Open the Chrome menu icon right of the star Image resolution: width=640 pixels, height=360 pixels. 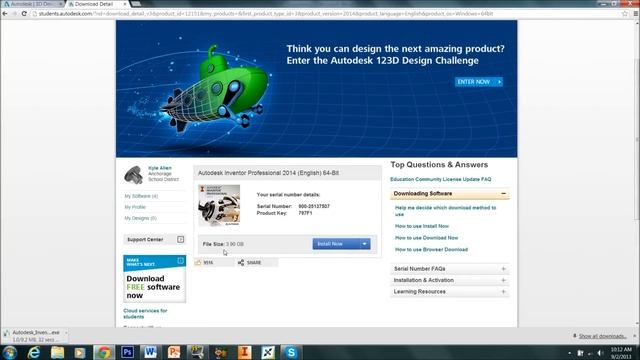(x=636, y=13)
